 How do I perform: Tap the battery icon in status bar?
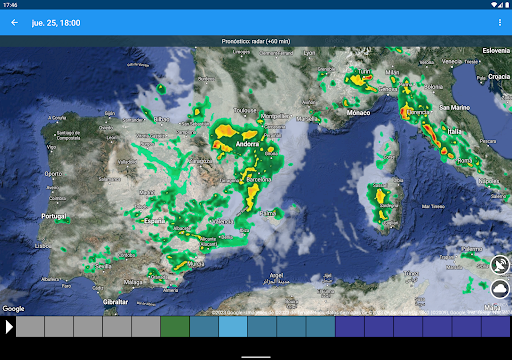[x=507, y=5]
